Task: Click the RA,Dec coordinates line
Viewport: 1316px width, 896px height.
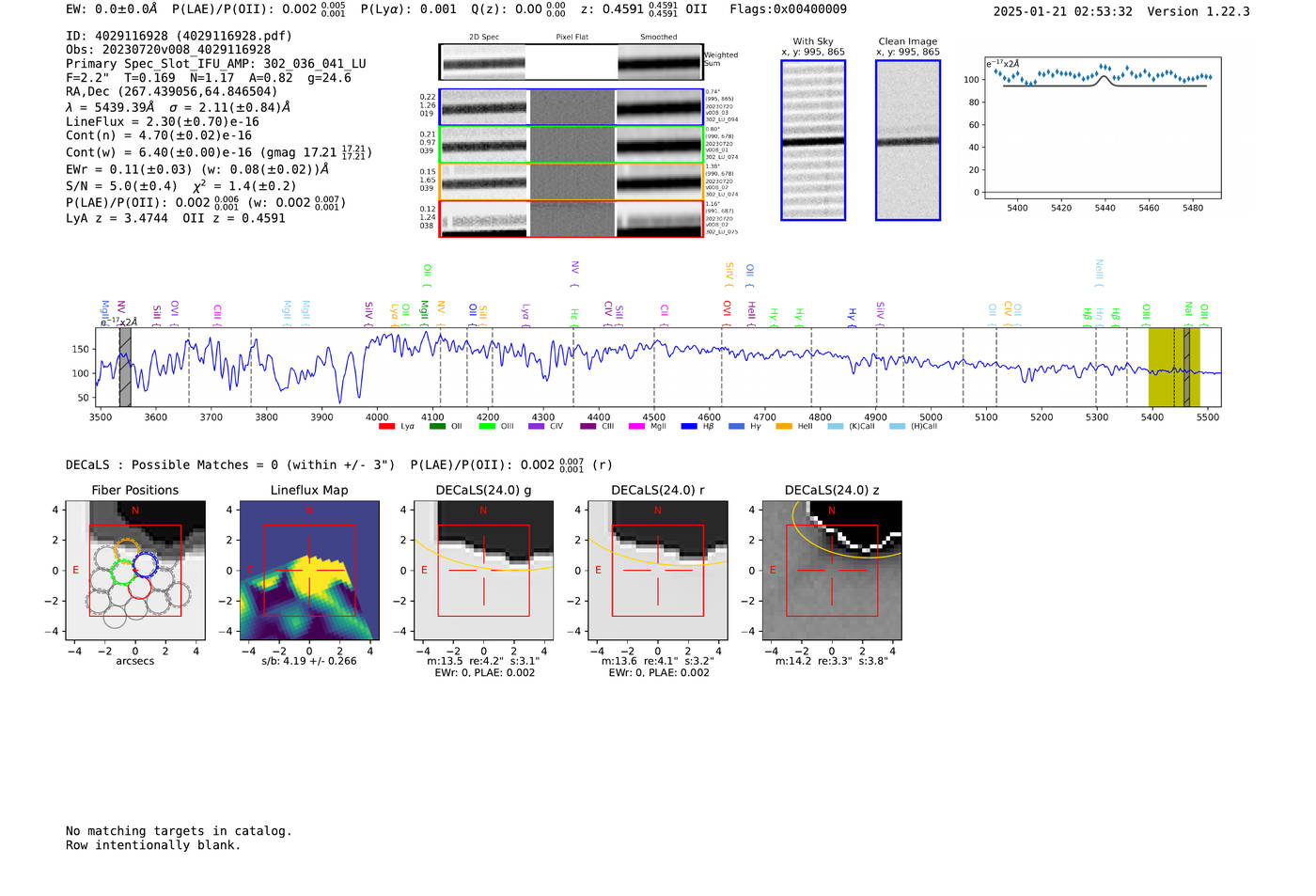Action: [172, 91]
